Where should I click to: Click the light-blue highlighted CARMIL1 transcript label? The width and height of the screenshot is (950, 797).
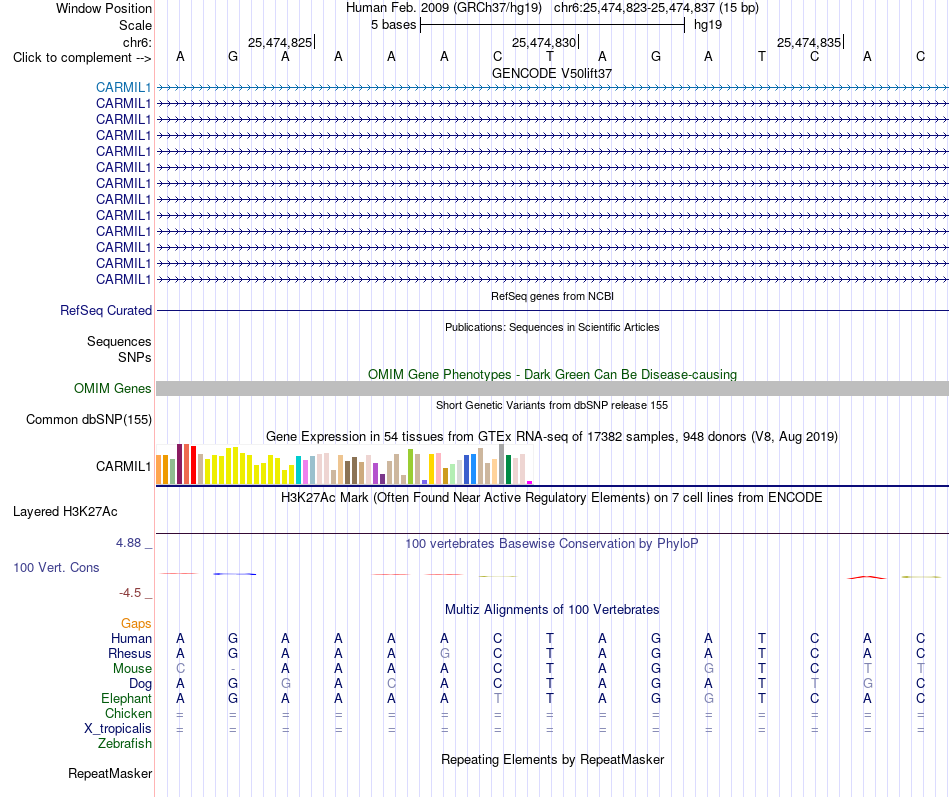[x=123, y=87]
